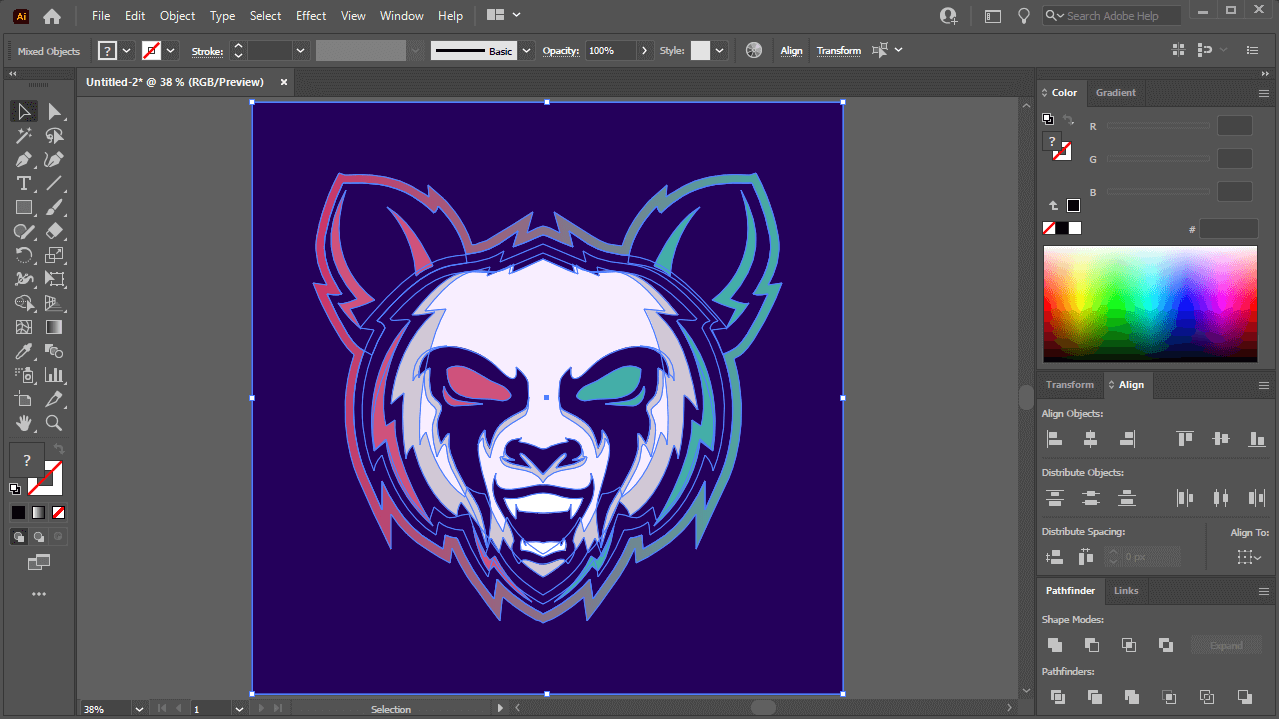Click the Unite shape mode icon

coord(1055,645)
